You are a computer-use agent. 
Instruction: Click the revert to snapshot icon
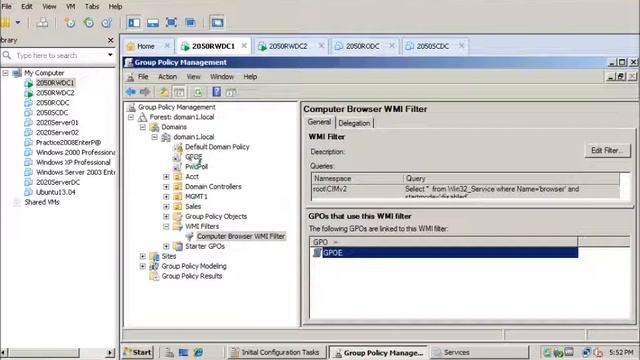click(x=88, y=22)
